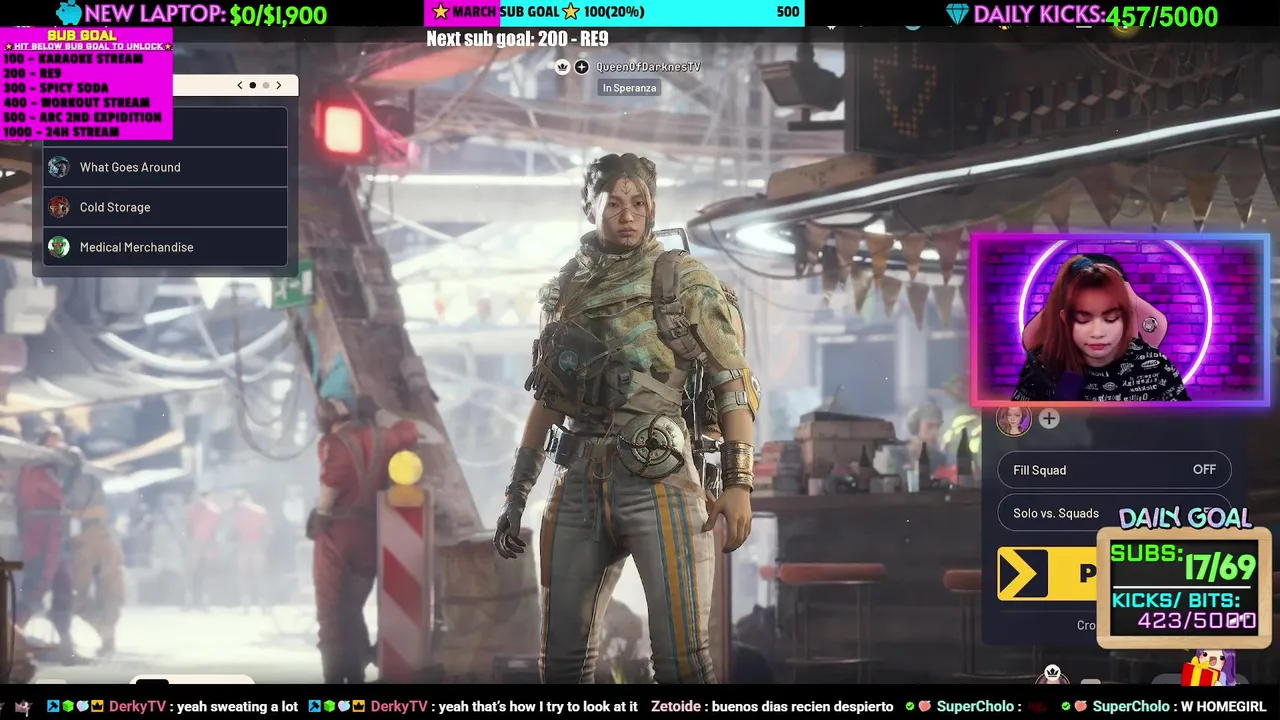Add a squad member with plus button

pyautogui.click(x=1048, y=419)
